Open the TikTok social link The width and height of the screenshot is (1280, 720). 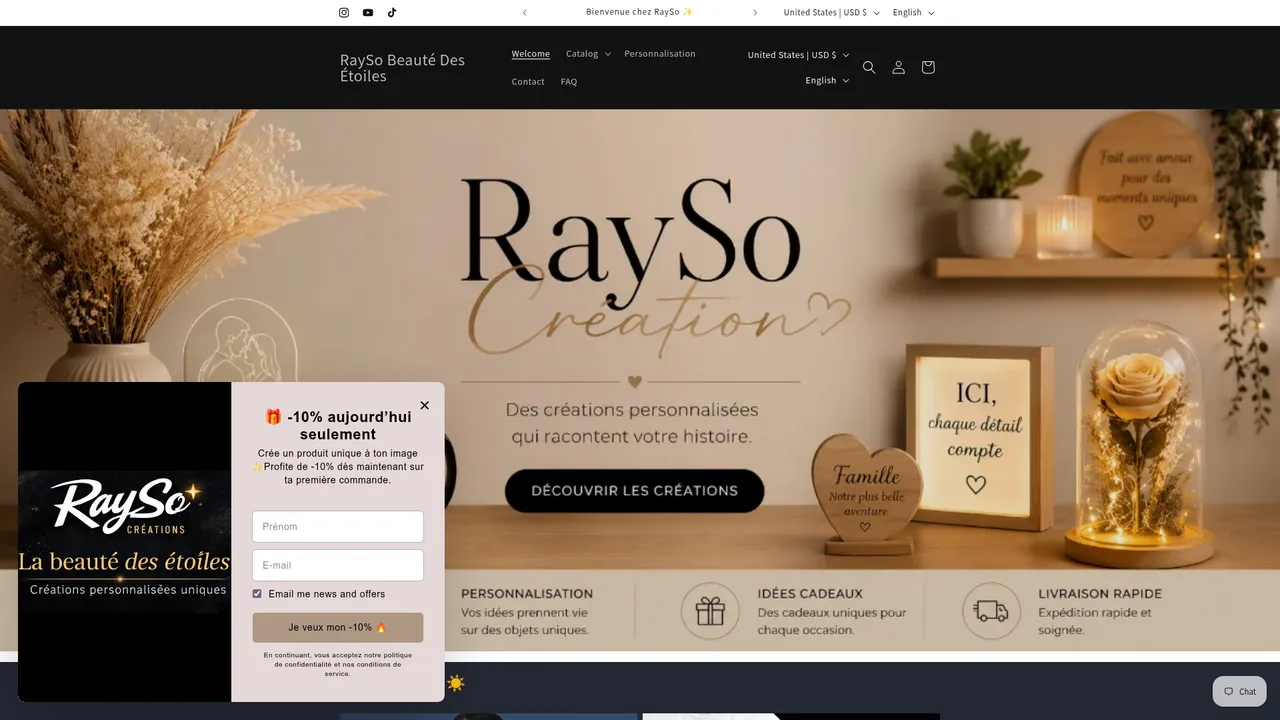[x=392, y=13]
